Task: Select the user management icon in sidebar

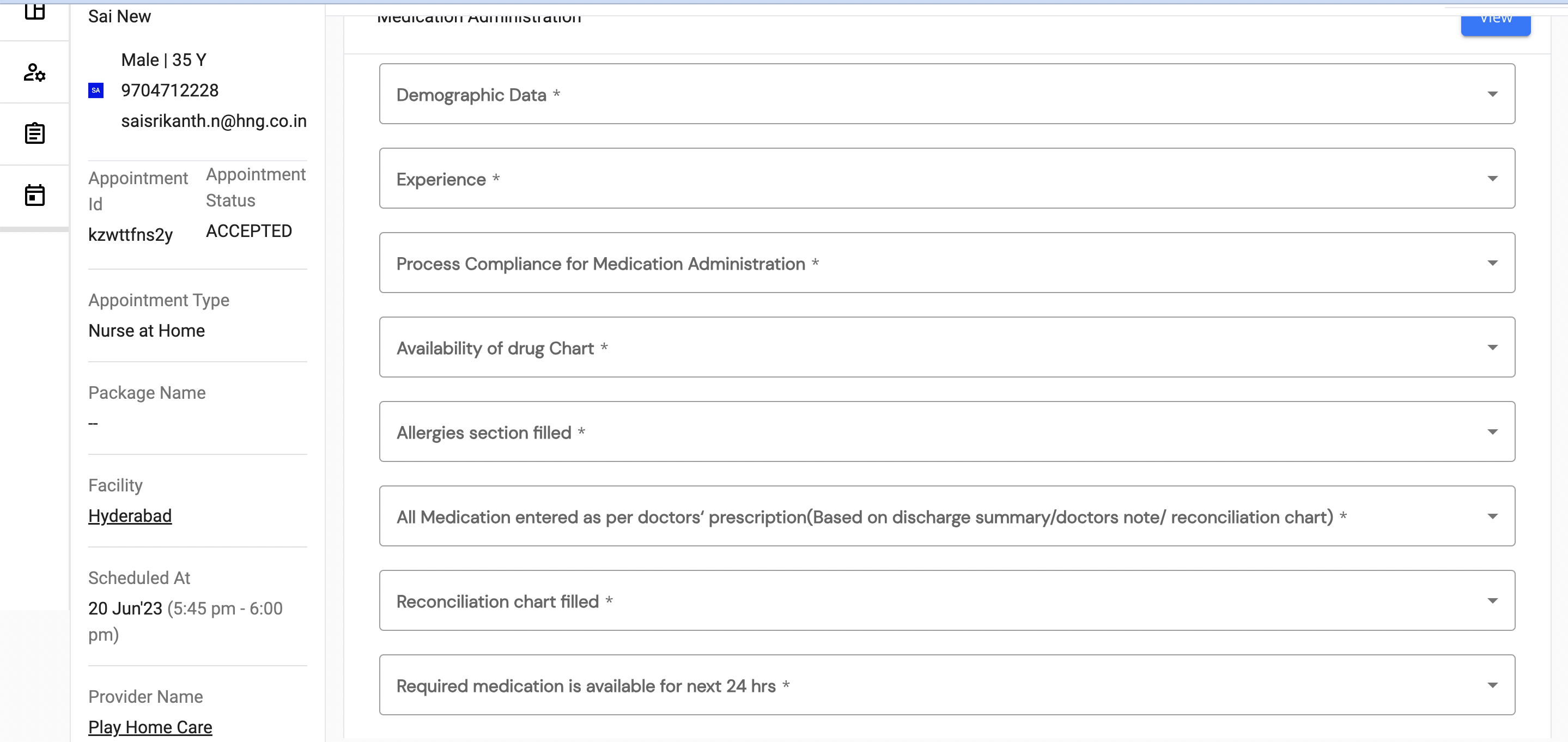Action: click(x=35, y=72)
